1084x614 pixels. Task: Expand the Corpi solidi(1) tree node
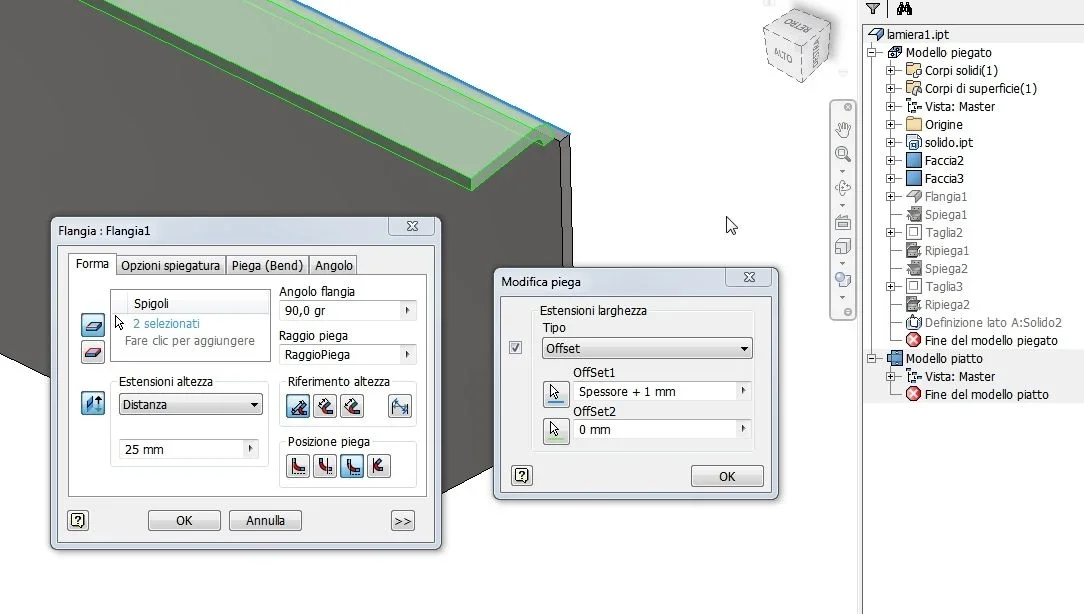[x=891, y=71]
